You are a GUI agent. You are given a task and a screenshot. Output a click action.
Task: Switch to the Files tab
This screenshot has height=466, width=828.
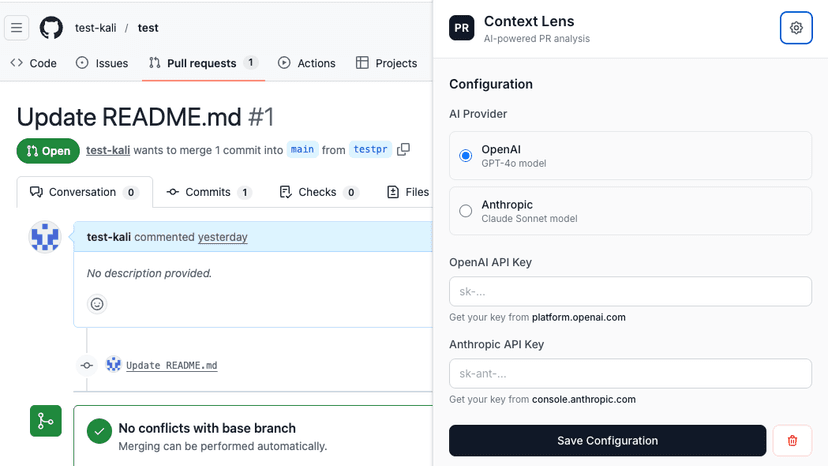click(x=408, y=192)
